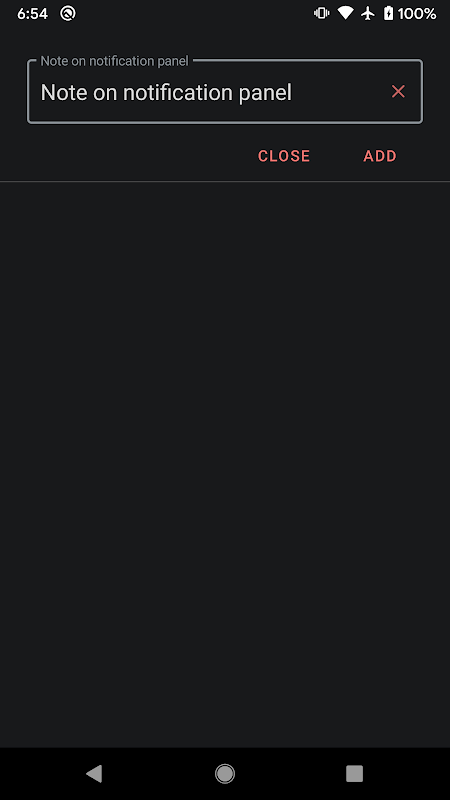Open Recents with the square nav button
The height and width of the screenshot is (800, 450).
pyautogui.click(x=354, y=773)
